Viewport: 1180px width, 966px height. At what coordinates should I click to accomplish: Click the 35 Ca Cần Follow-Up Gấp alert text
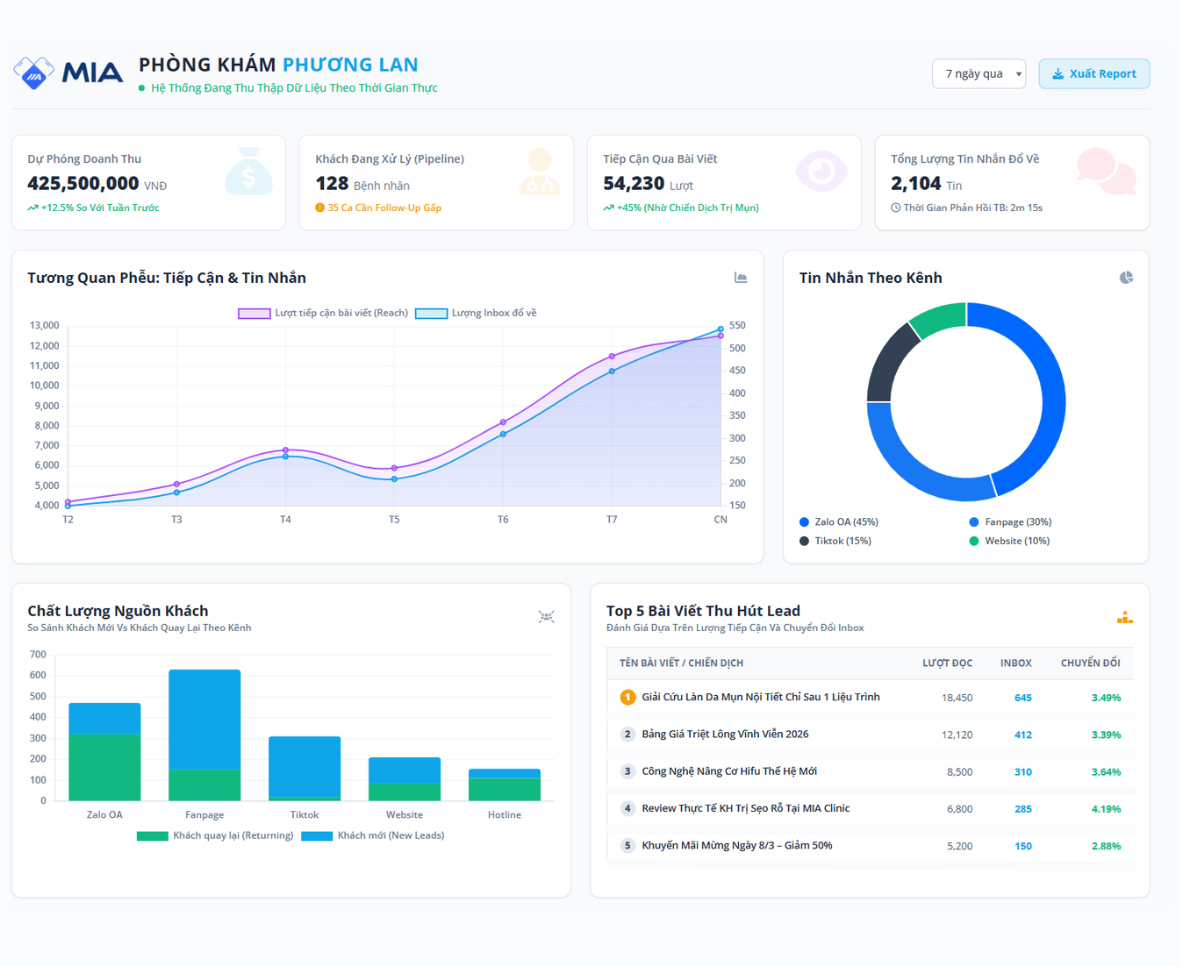(x=384, y=208)
